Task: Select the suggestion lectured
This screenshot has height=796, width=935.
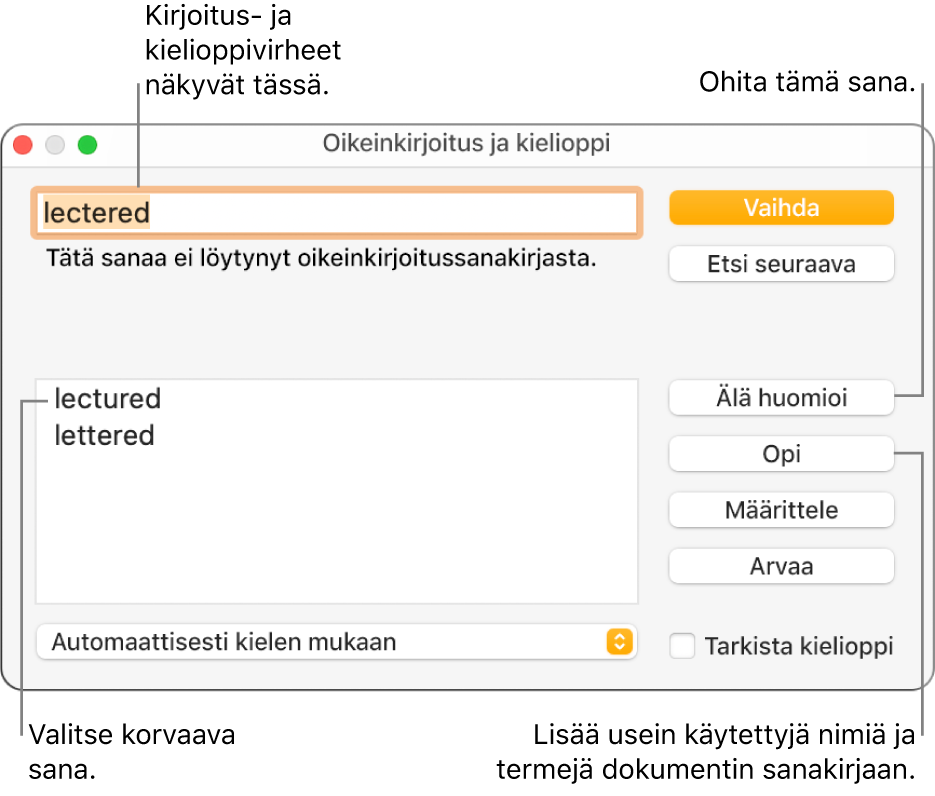Action: (108, 399)
